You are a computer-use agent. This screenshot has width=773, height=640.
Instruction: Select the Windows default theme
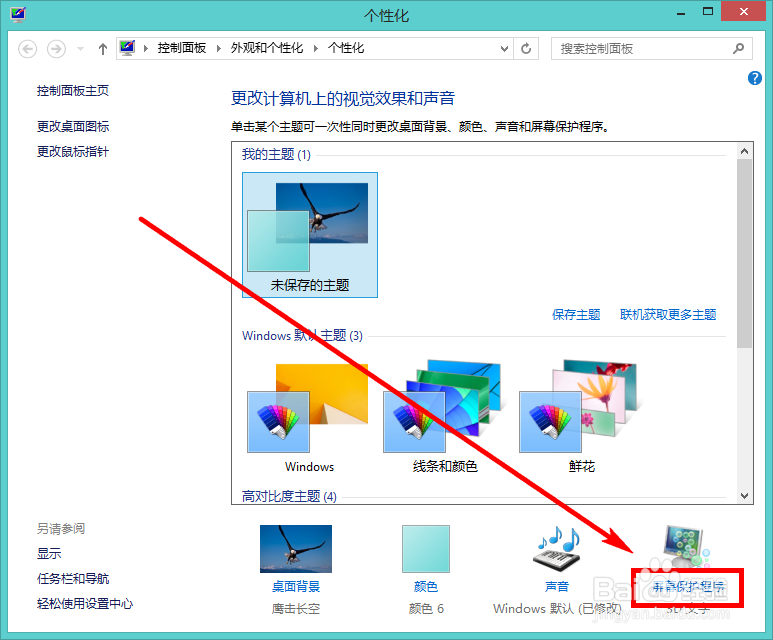(x=308, y=417)
